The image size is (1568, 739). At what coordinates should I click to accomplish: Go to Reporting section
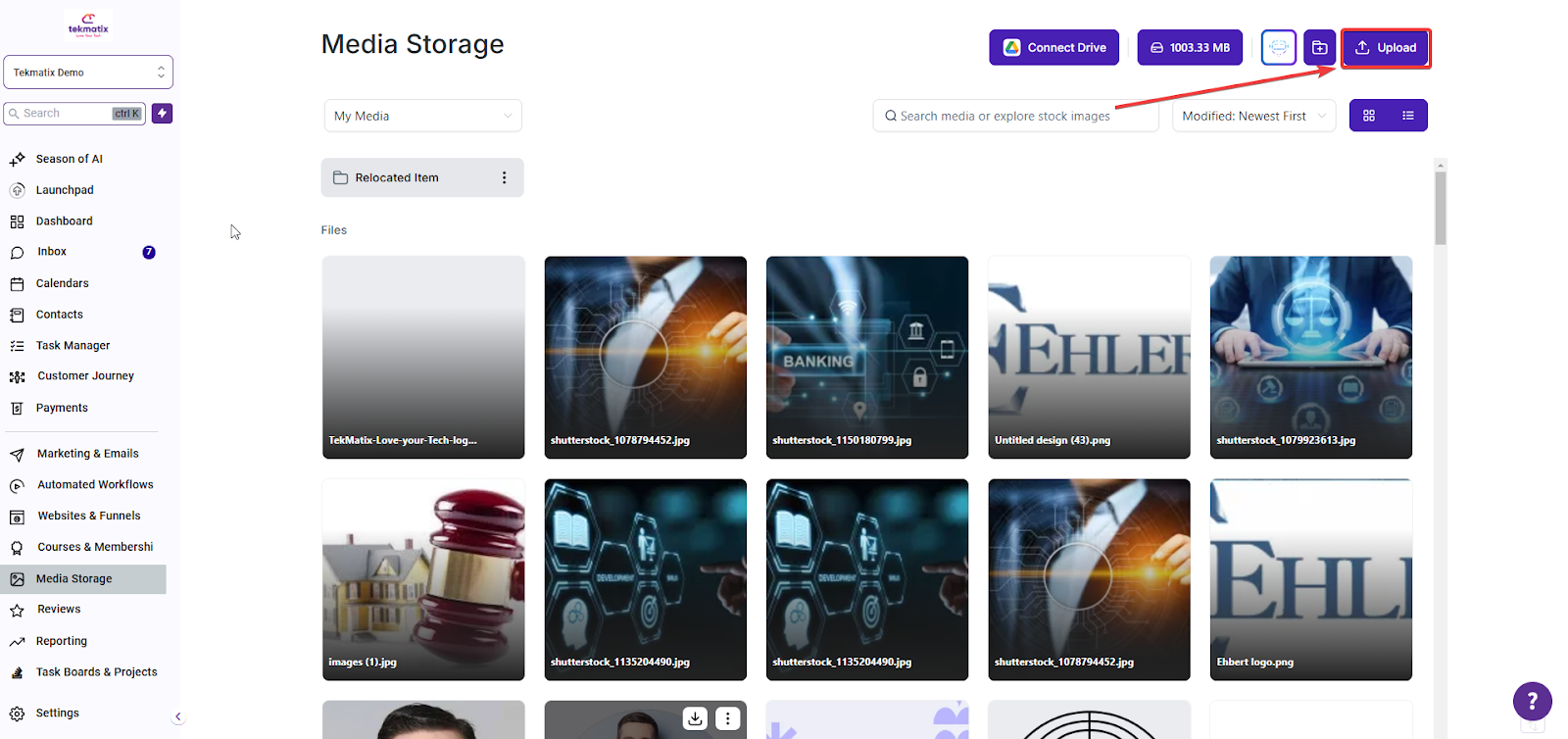point(61,641)
